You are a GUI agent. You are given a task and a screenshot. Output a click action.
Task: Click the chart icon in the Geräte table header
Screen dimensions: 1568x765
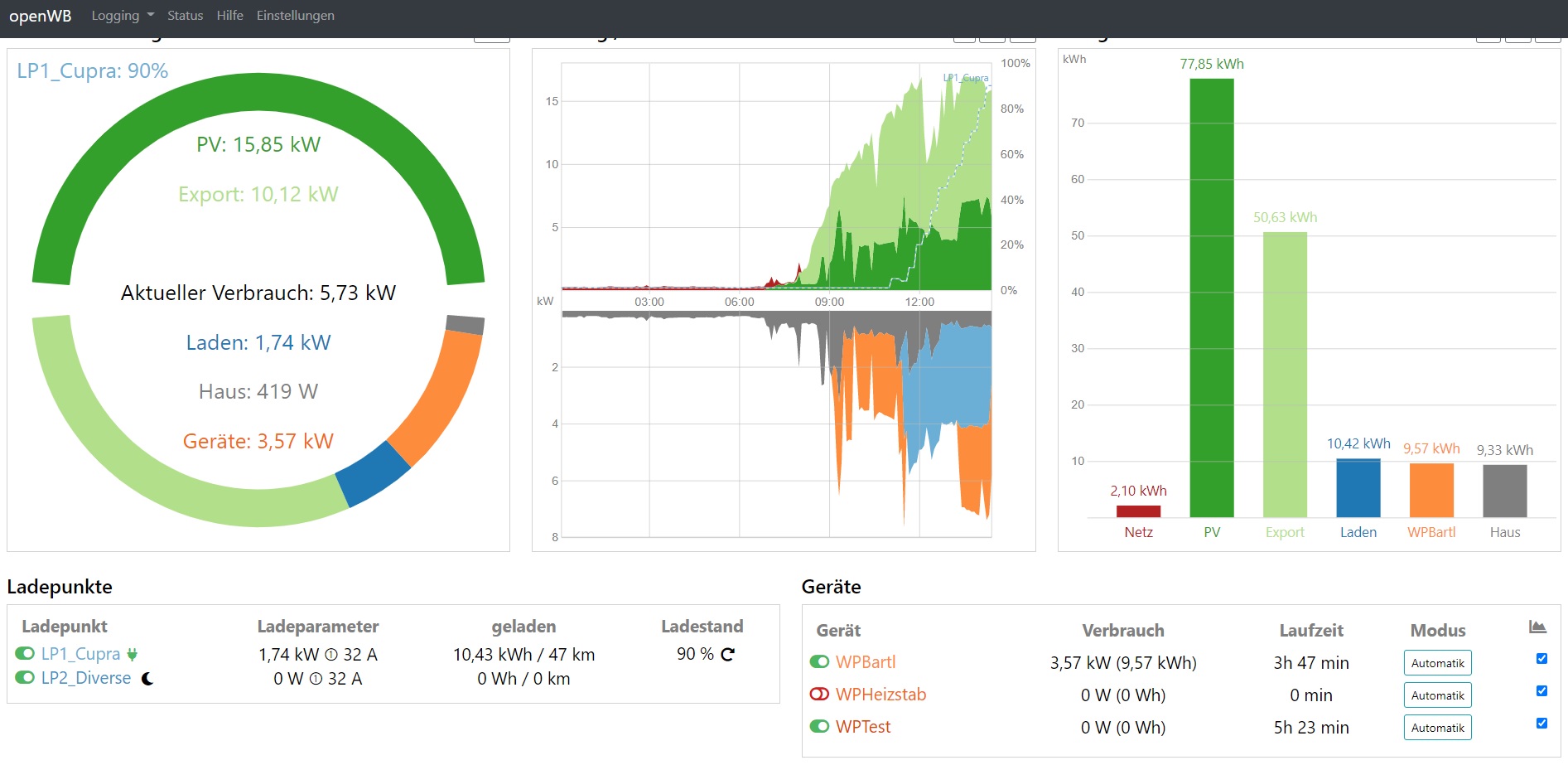[1537, 627]
